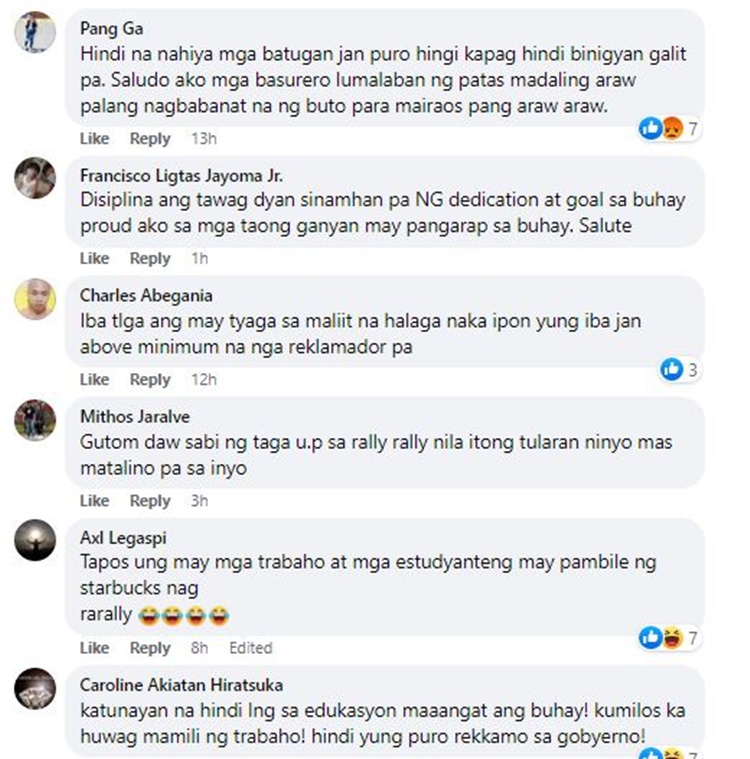Viewport: 750px width, 759px height.
Task: Open the Mithos Jaralve name link
Action: click(x=135, y=416)
